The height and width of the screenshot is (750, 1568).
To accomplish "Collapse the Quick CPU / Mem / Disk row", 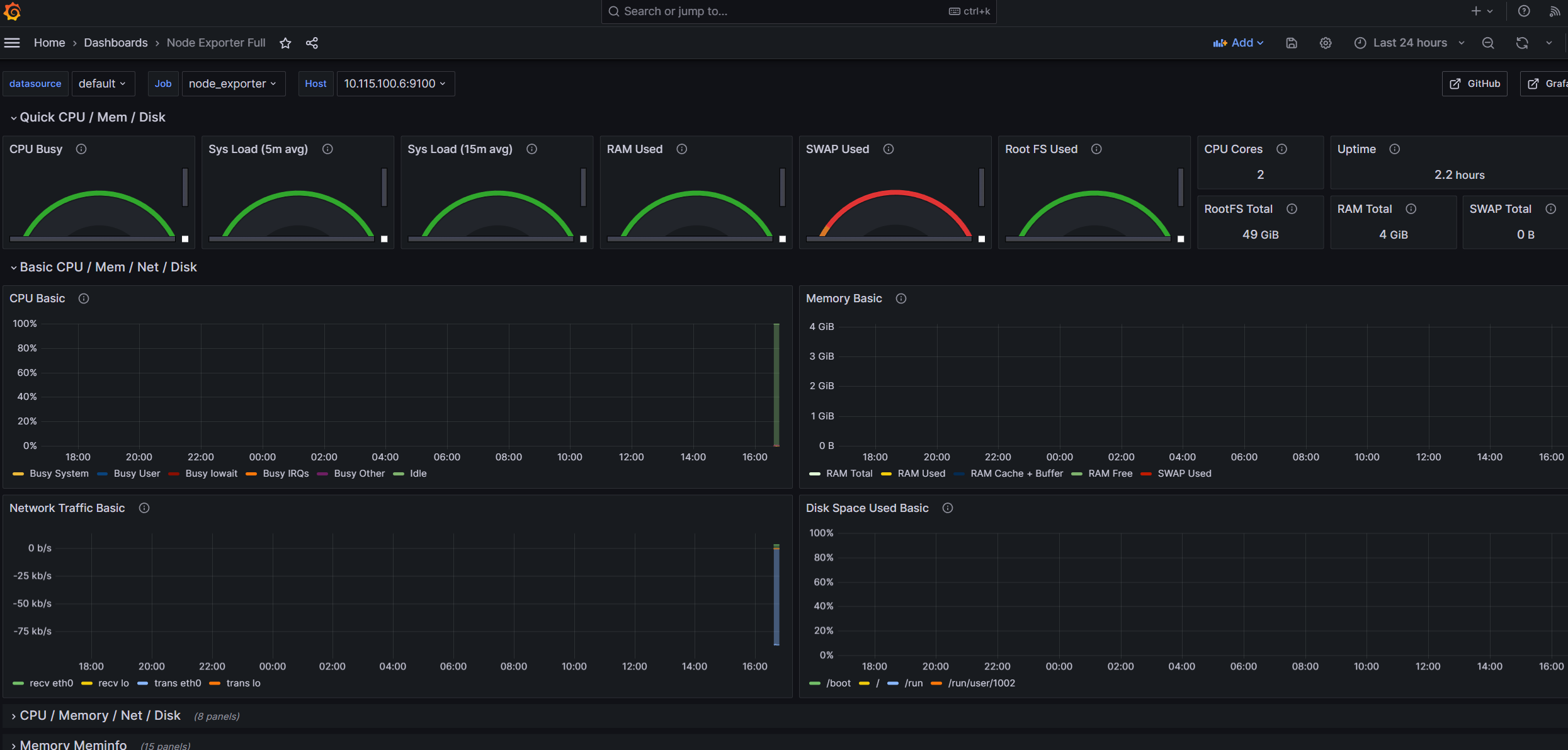I will [92, 117].
